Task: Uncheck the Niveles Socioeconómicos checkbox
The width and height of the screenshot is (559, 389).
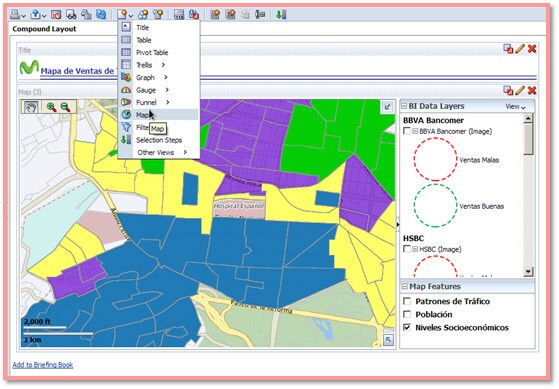Action: click(407, 327)
